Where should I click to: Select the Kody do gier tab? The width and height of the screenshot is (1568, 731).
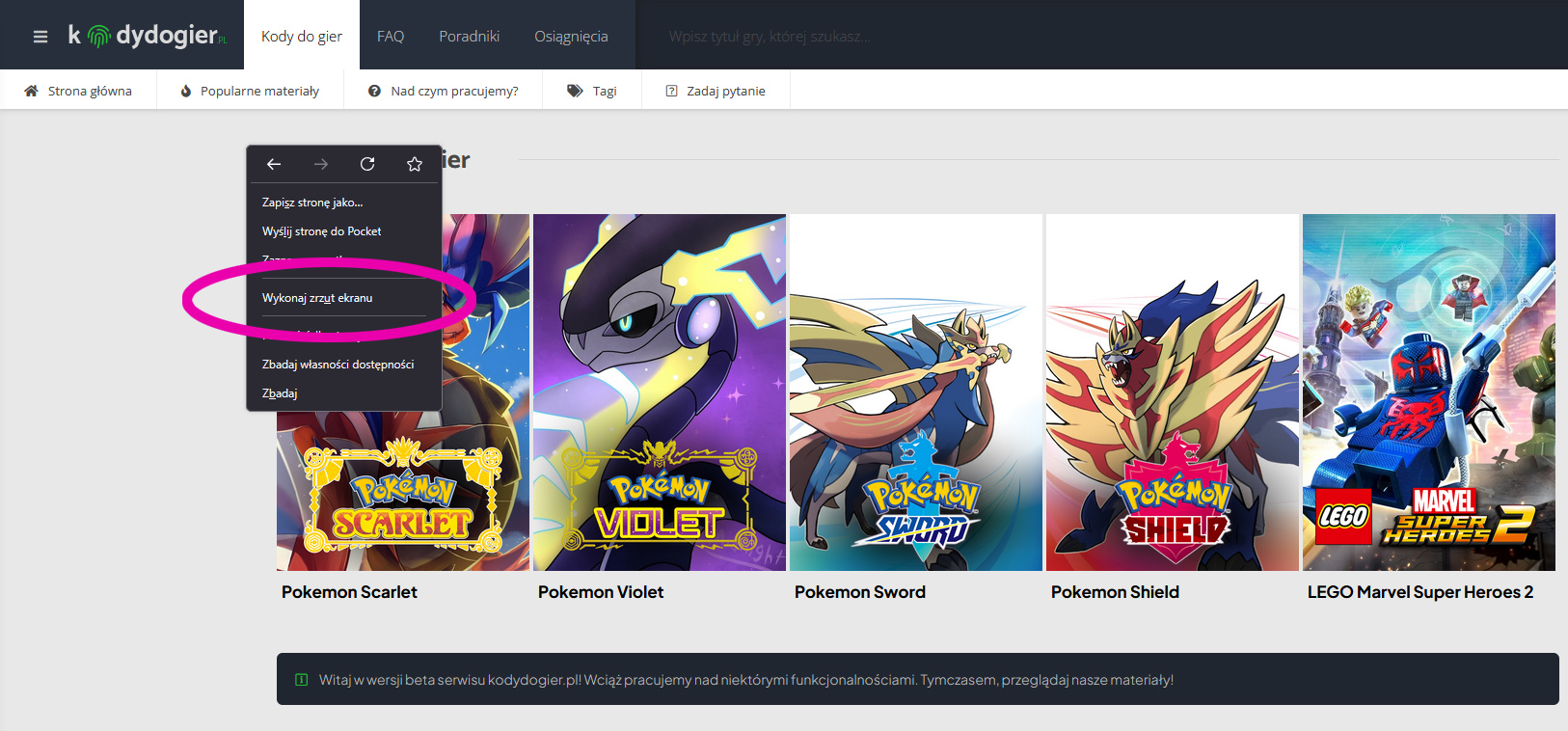tap(301, 36)
